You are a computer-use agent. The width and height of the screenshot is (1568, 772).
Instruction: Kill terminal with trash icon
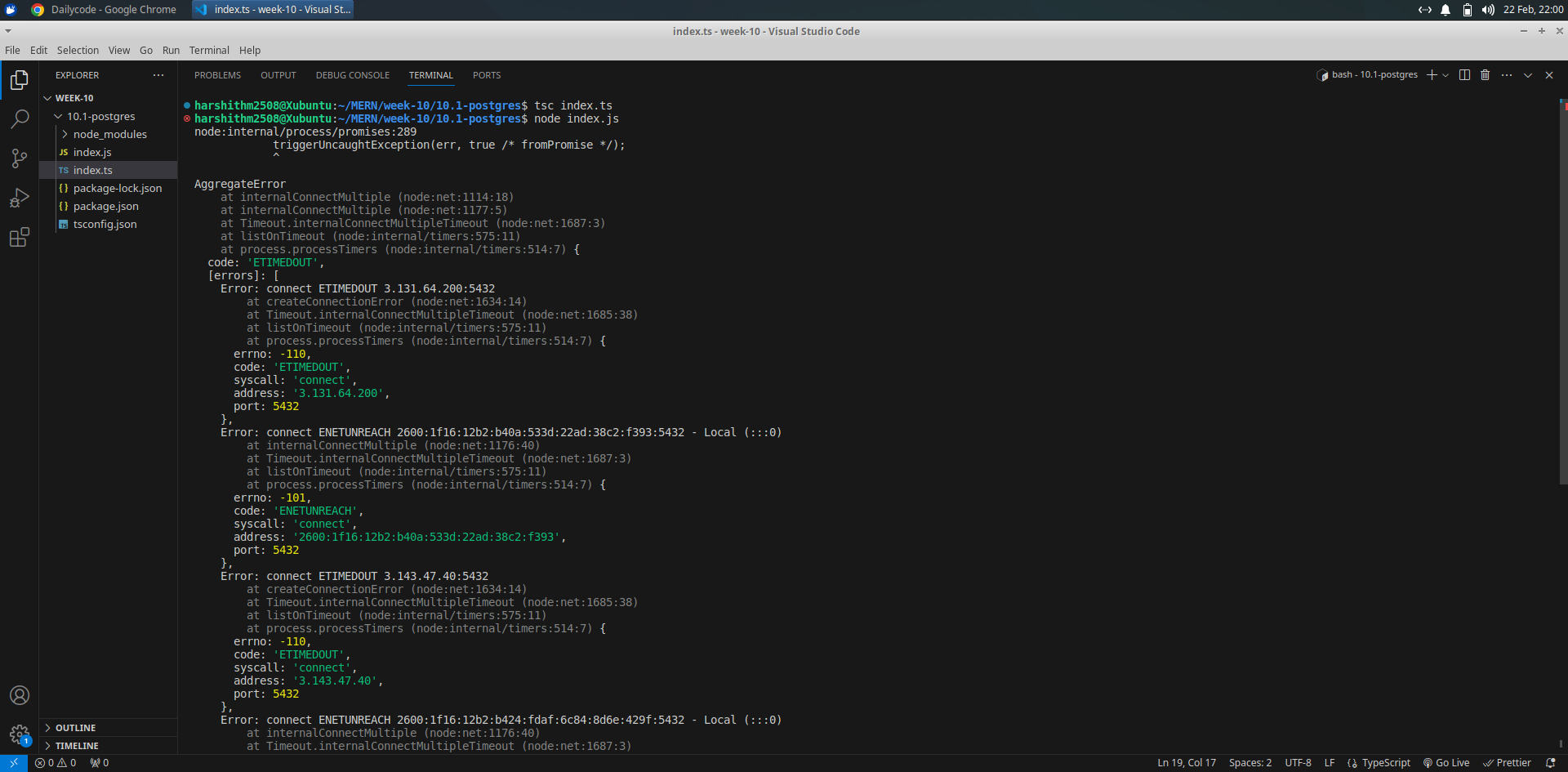pyautogui.click(x=1486, y=75)
